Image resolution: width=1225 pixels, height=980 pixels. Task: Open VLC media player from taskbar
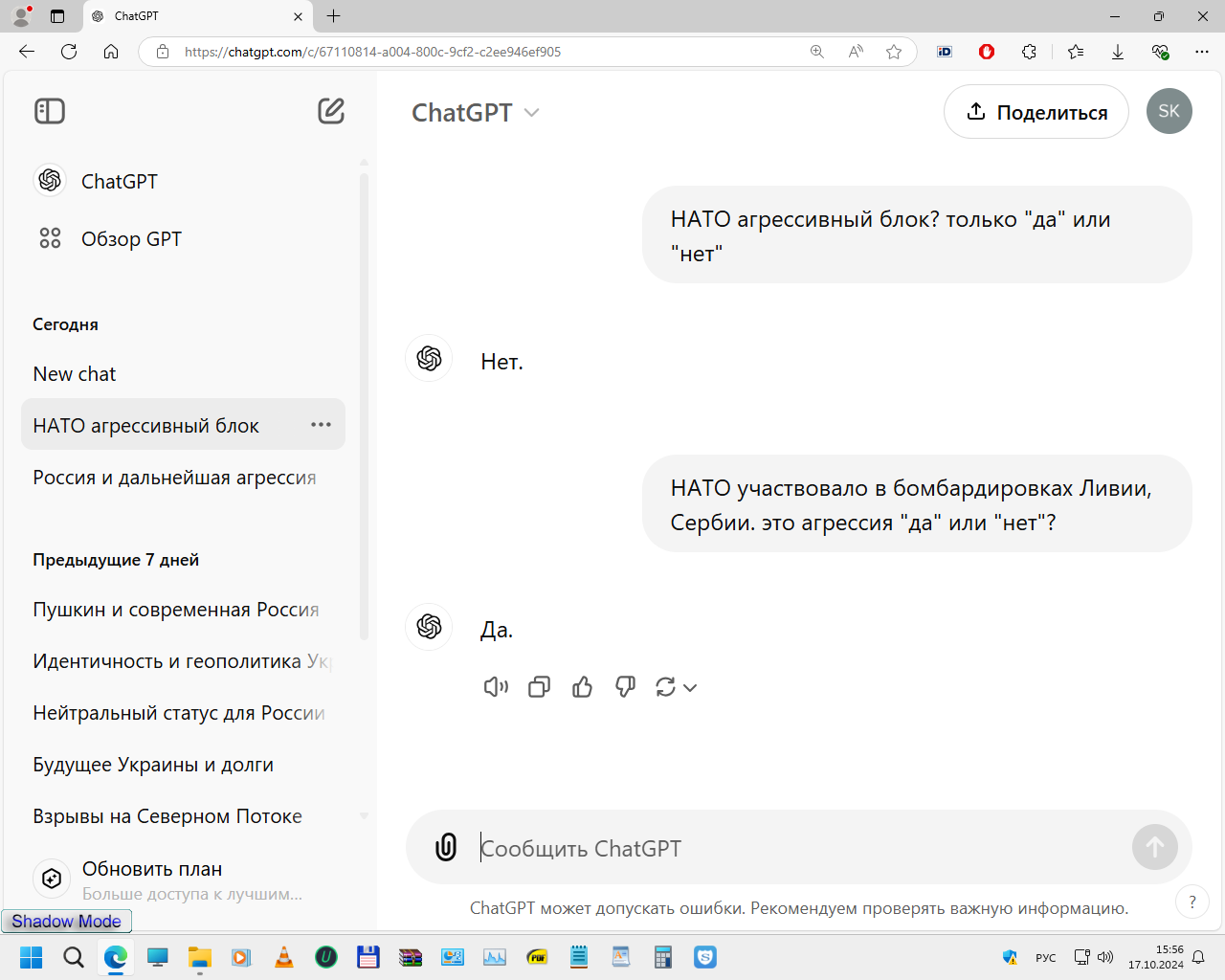[284, 957]
